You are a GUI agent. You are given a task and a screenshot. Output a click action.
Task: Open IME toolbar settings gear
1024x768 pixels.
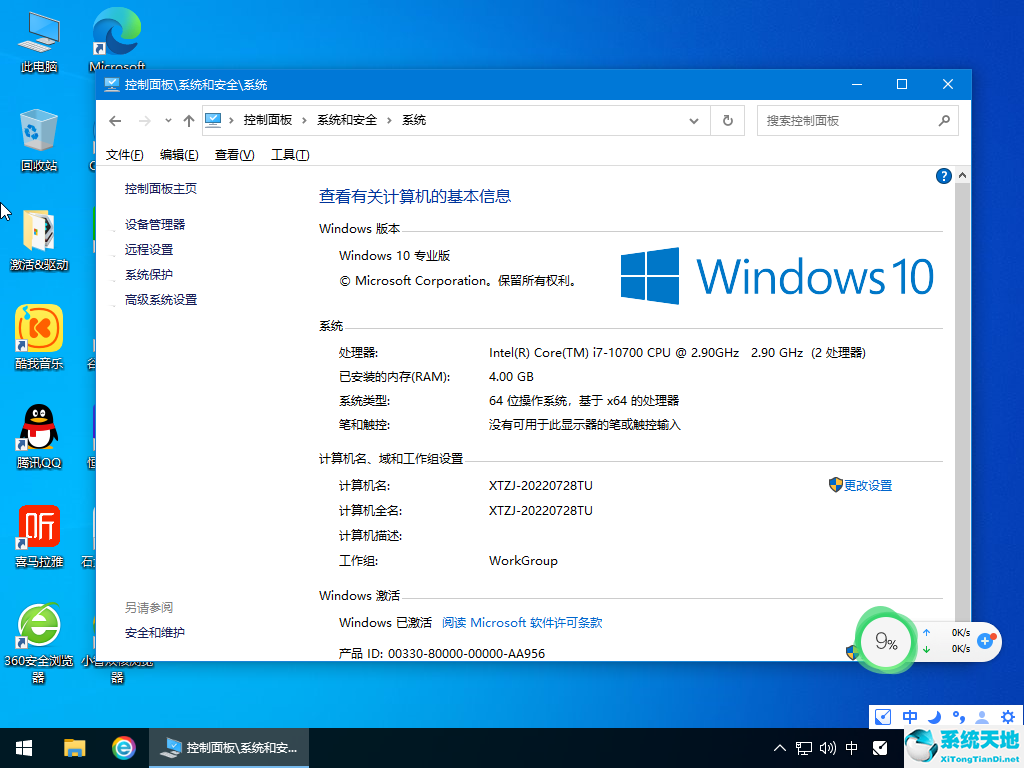(1008, 717)
